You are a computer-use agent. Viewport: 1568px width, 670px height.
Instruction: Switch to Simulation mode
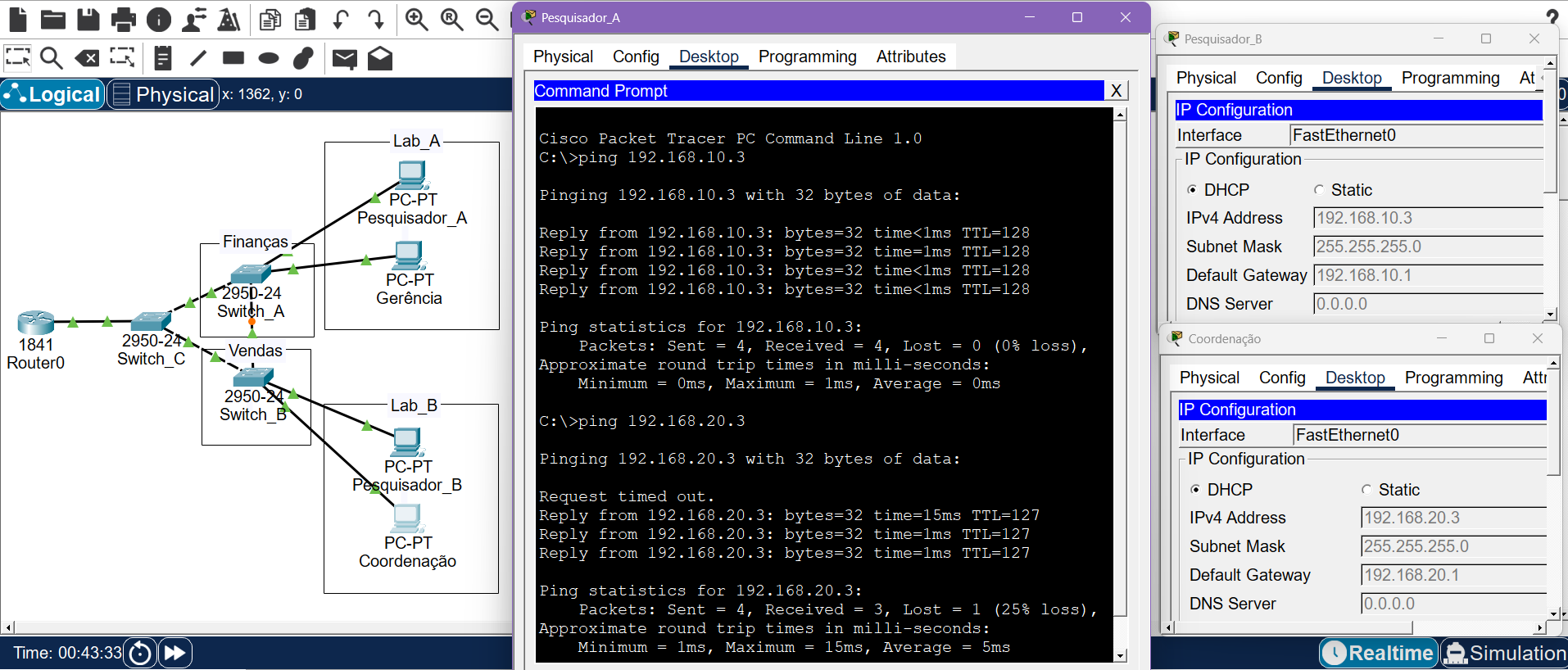[1505, 653]
